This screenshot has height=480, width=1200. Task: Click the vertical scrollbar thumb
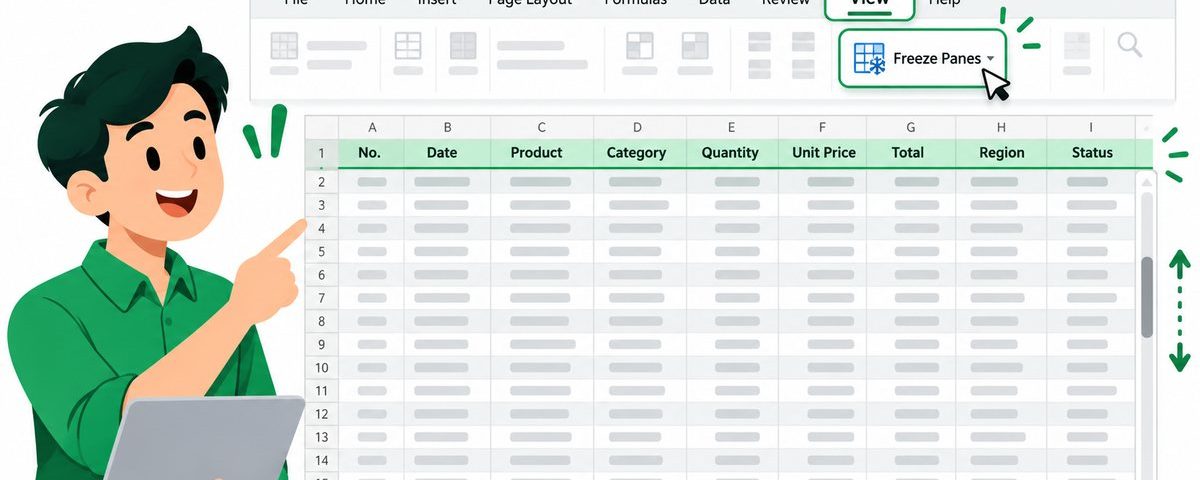point(1147,296)
